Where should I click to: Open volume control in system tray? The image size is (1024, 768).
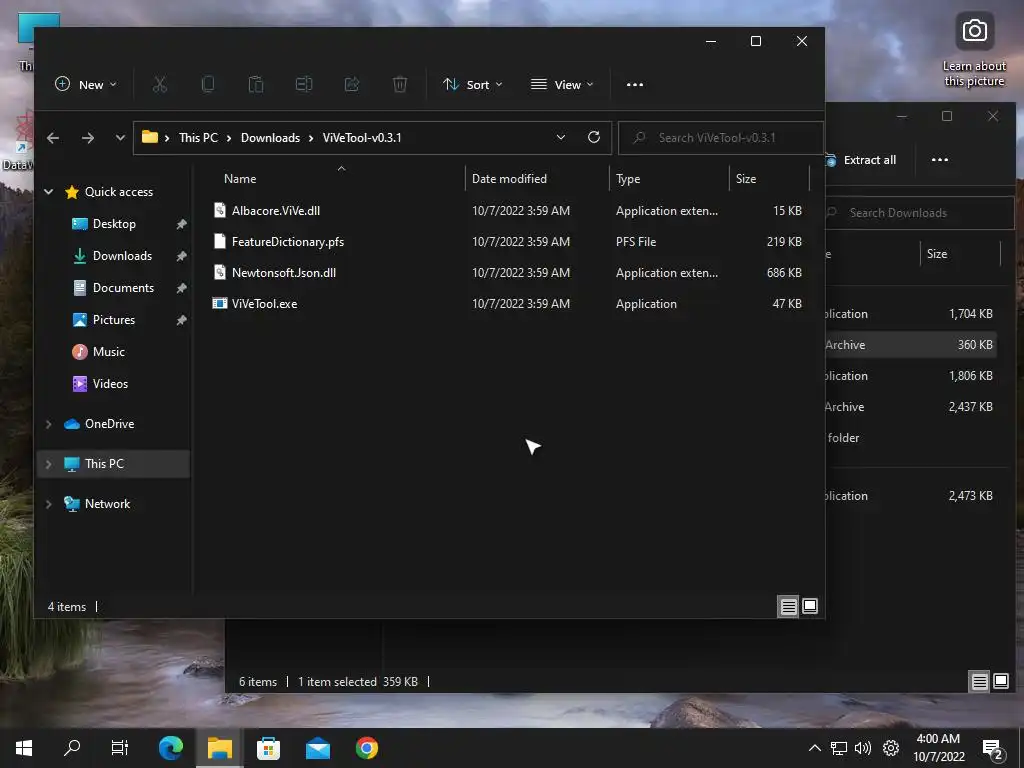[863, 748]
